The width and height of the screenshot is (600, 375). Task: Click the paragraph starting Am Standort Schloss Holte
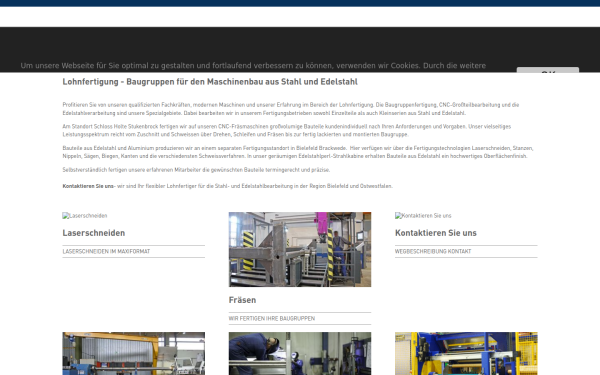(287, 130)
